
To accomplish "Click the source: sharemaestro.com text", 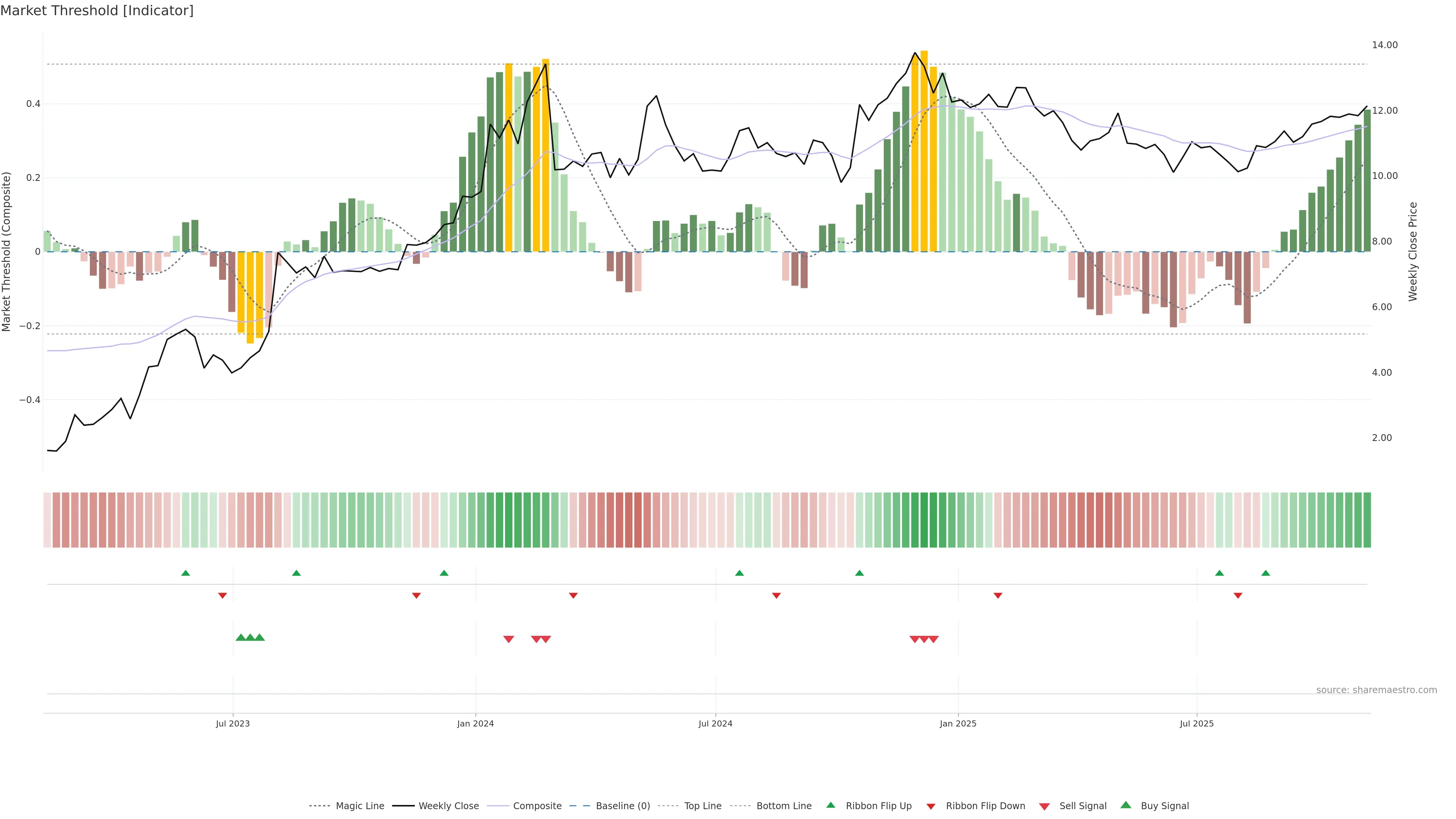I will click(1376, 690).
